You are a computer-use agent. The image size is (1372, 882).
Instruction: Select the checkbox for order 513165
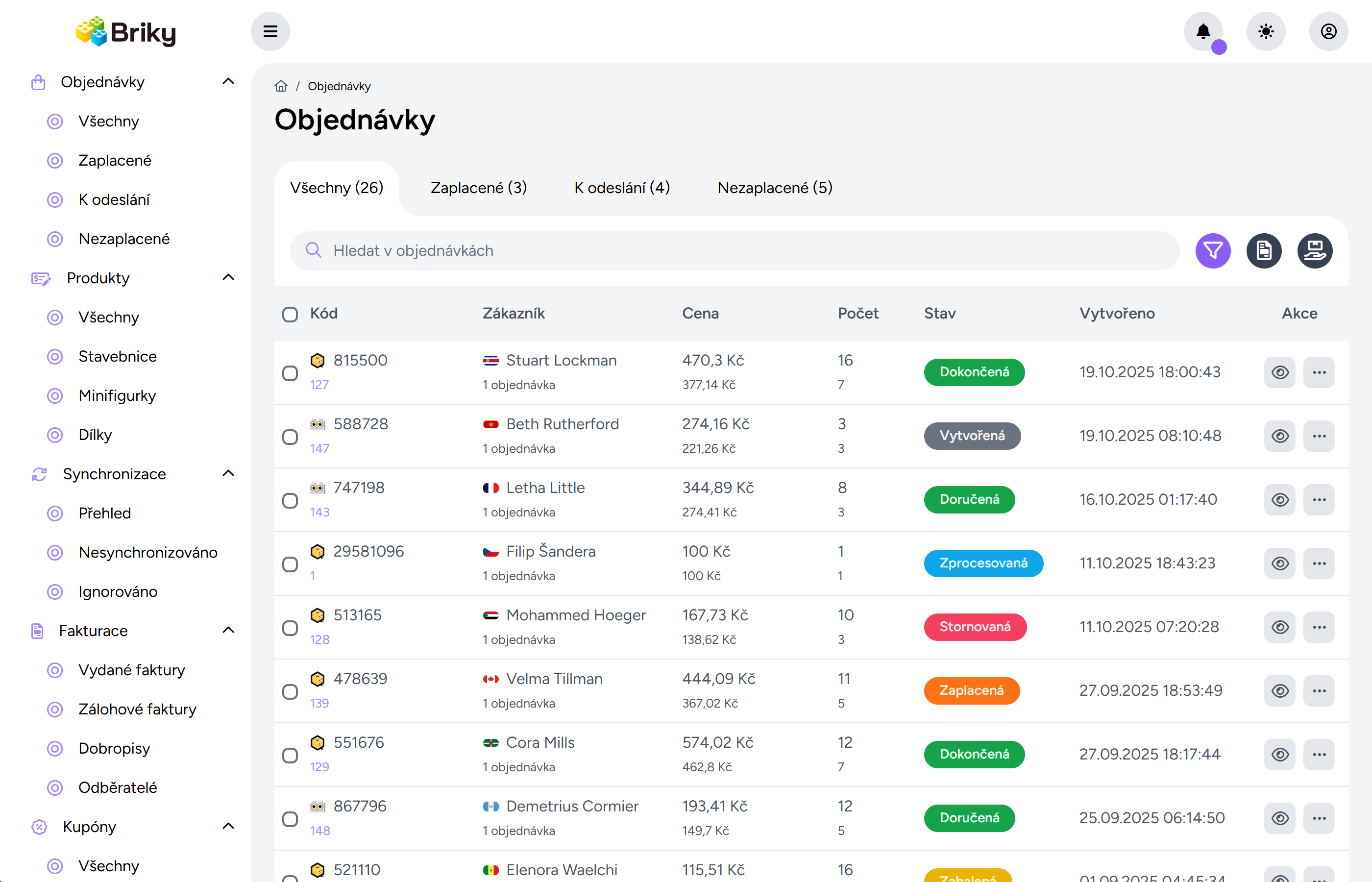(290, 628)
